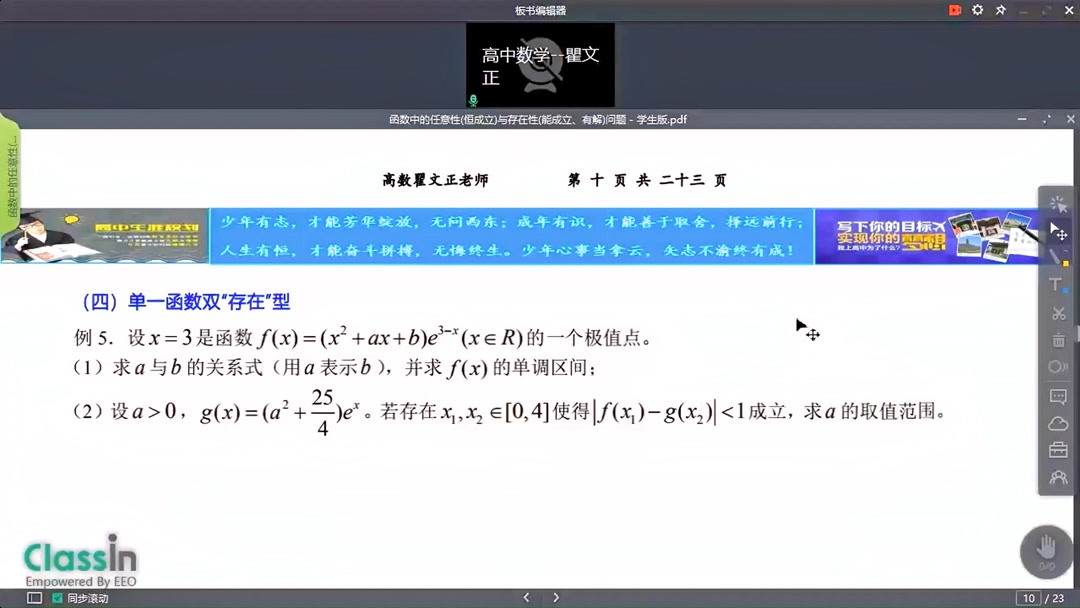Go to previous page with left chevron
This screenshot has height=608, width=1080.
click(526, 596)
